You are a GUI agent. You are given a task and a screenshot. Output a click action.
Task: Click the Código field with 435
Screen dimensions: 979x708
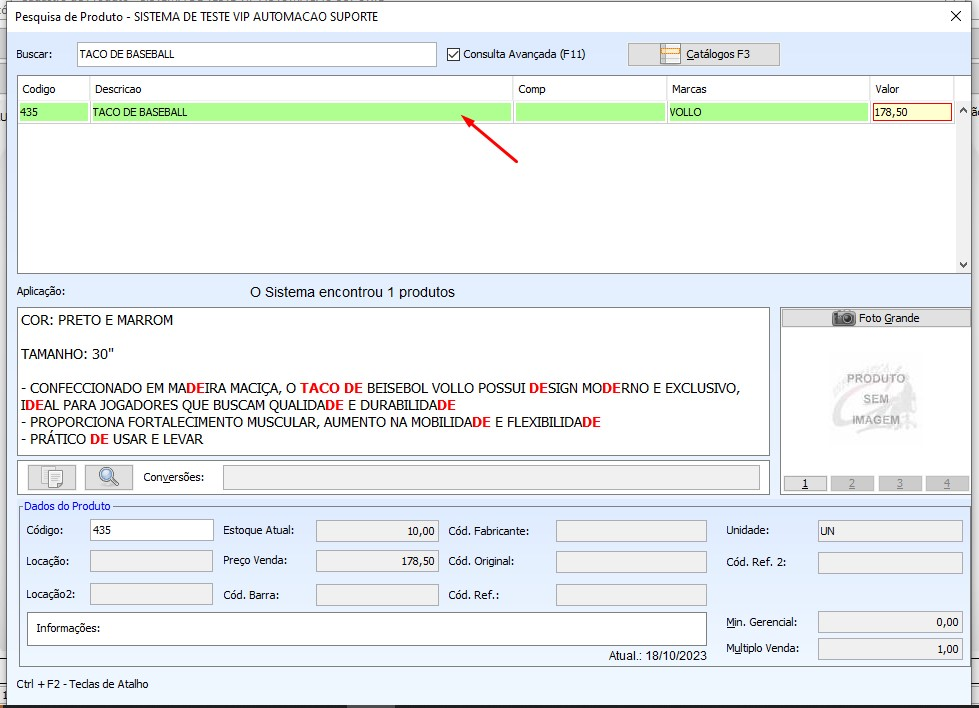152,531
